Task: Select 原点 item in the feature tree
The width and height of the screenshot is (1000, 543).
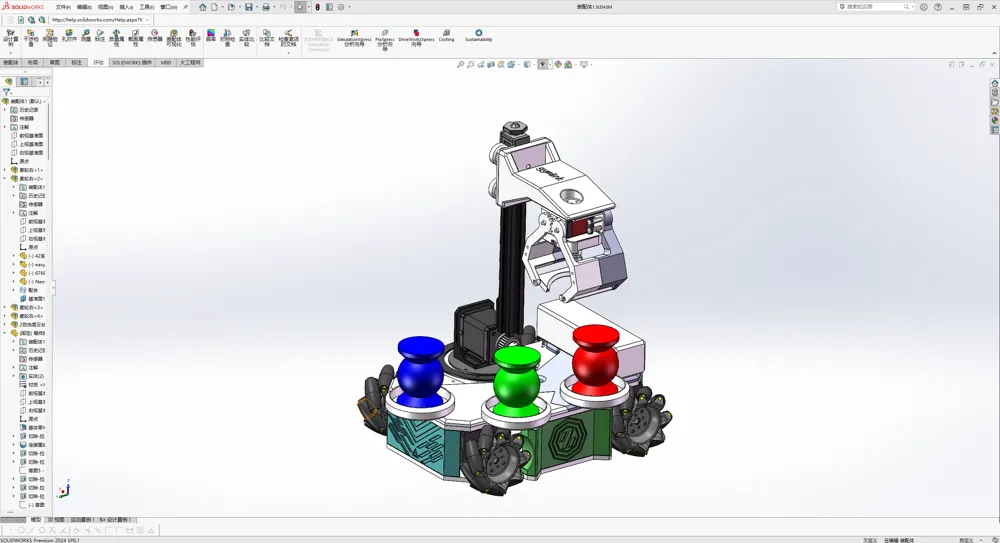Action: coord(24,161)
